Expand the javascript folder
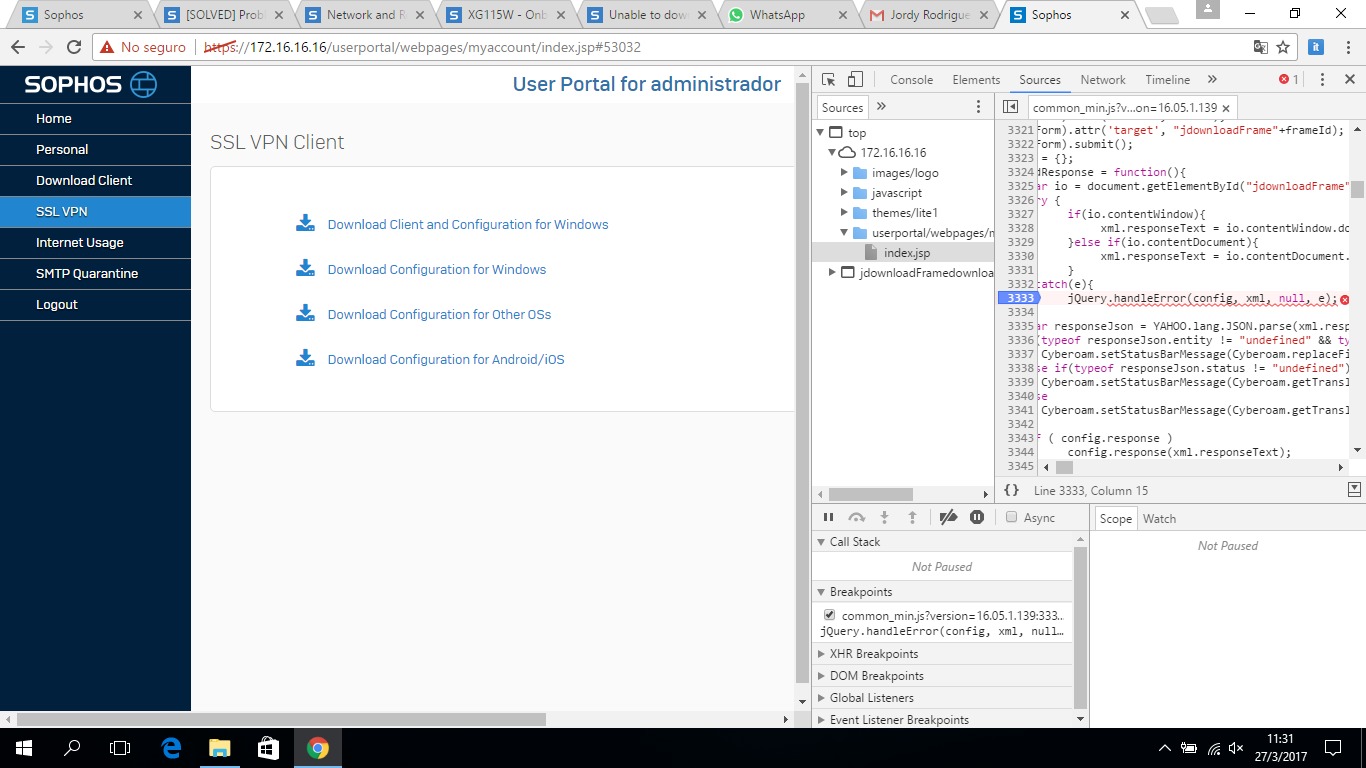Viewport: 1366px width, 768px height. [x=844, y=193]
